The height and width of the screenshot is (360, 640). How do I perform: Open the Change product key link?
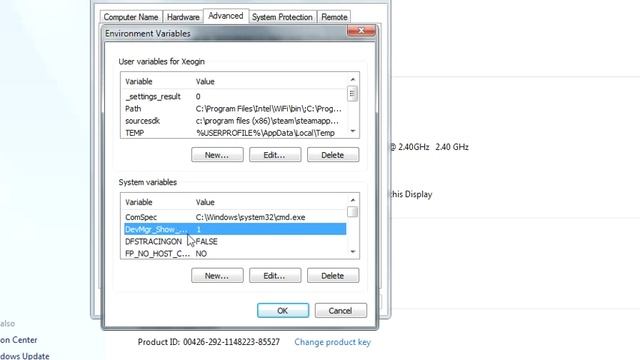(332, 342)
